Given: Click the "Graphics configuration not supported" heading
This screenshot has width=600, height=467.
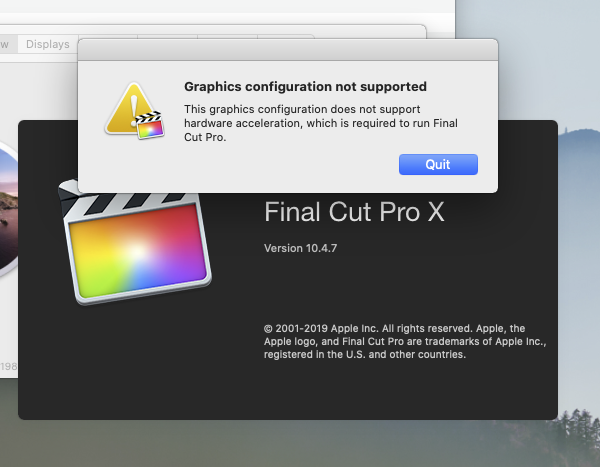Looking at the screenshot, I should pos(305,87).
